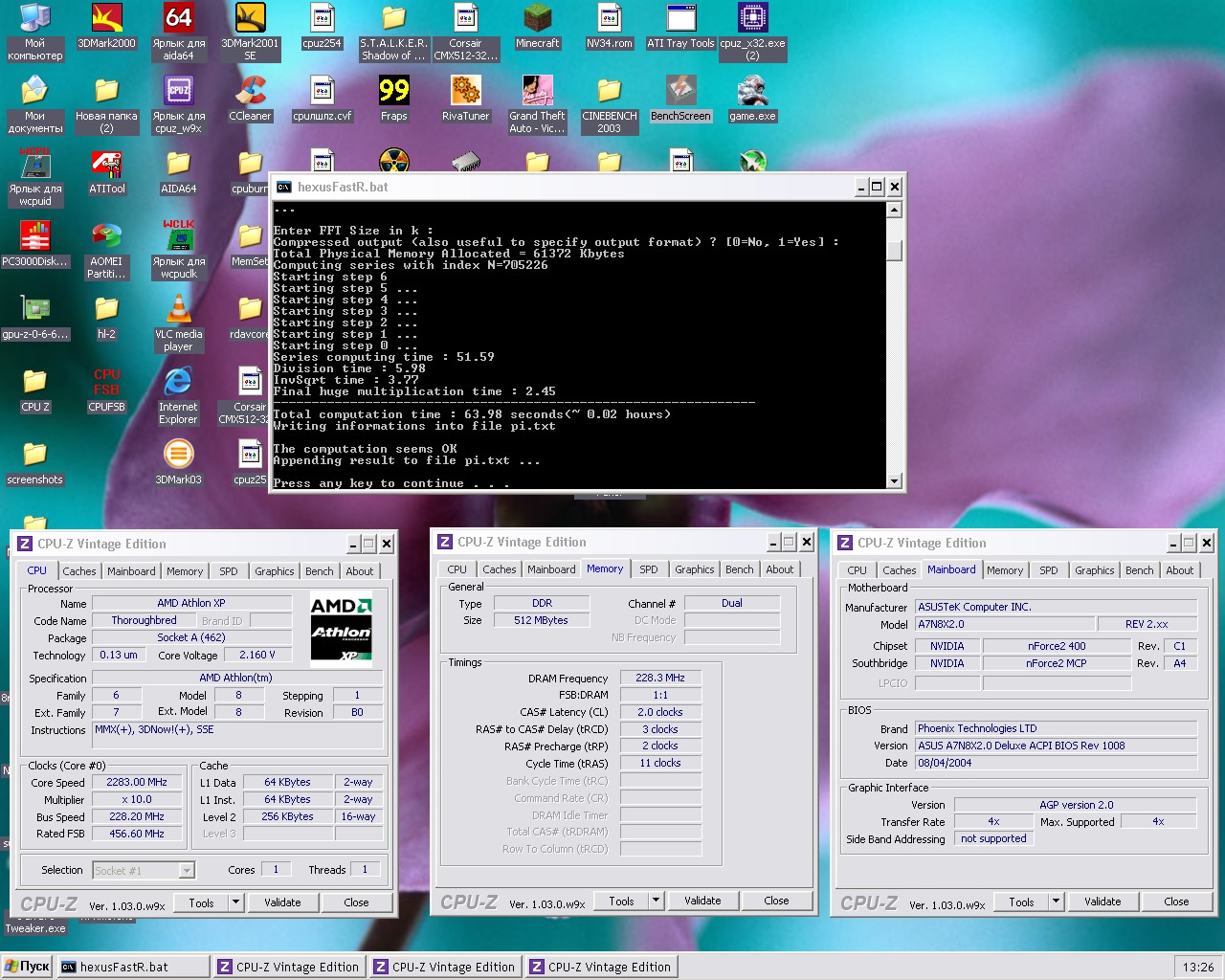Open Tools dropdown arrow in the left CPU-Z window
The width and height of the screenshot is (1225, 980).
tap(235, 902)
